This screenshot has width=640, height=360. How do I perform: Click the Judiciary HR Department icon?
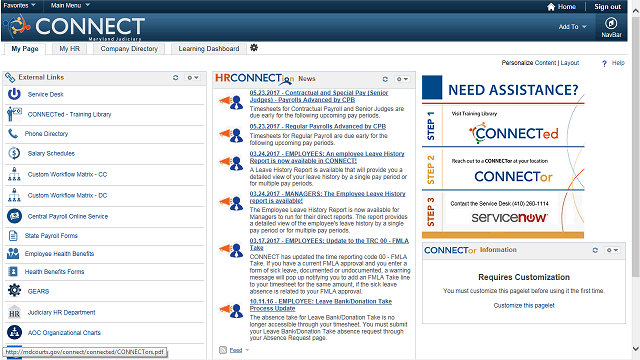coord(14,312)
